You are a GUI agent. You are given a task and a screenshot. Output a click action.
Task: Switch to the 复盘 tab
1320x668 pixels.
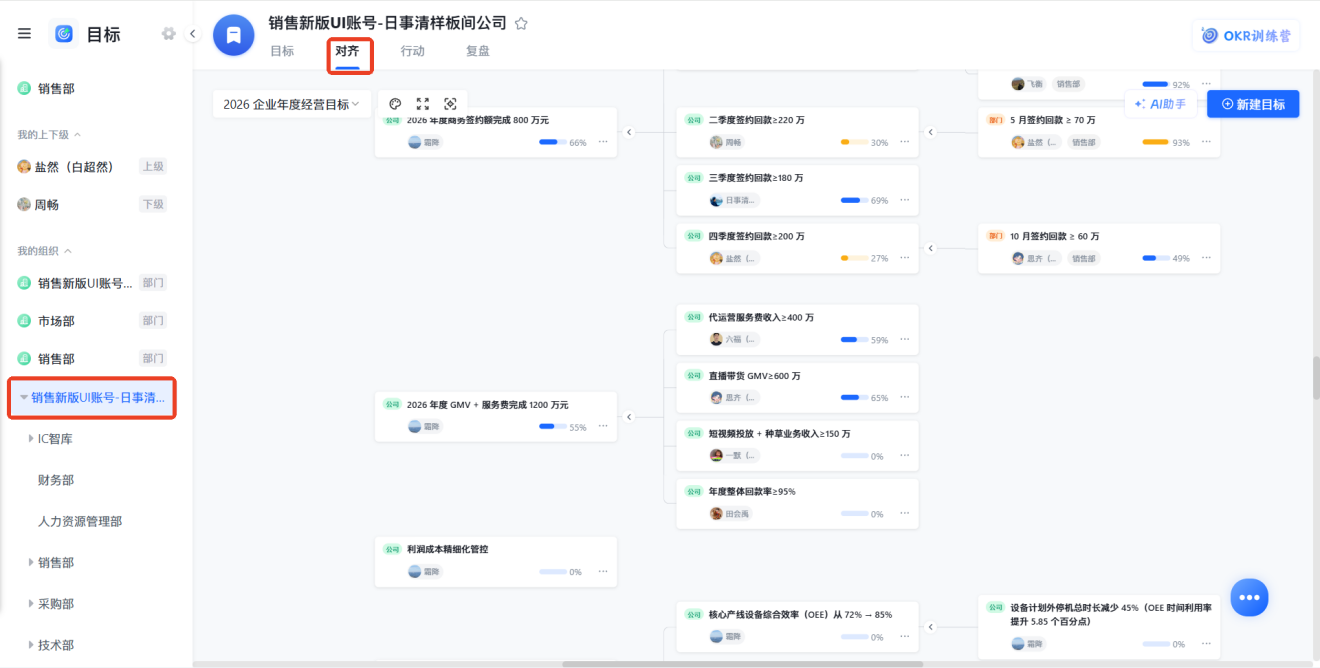[478, 51]
